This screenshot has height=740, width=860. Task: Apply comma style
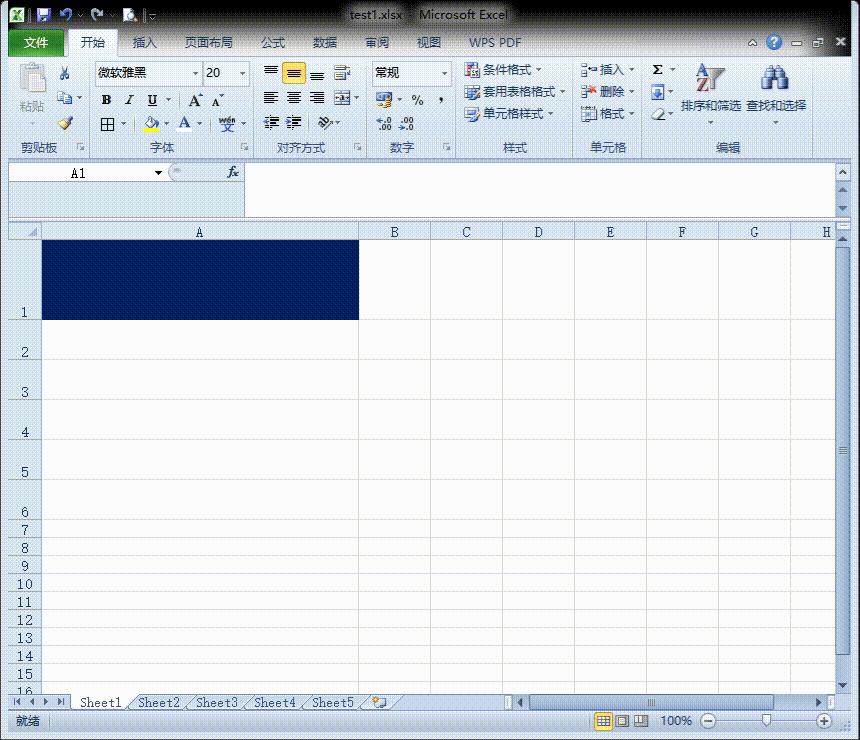(x=441, y=100)
